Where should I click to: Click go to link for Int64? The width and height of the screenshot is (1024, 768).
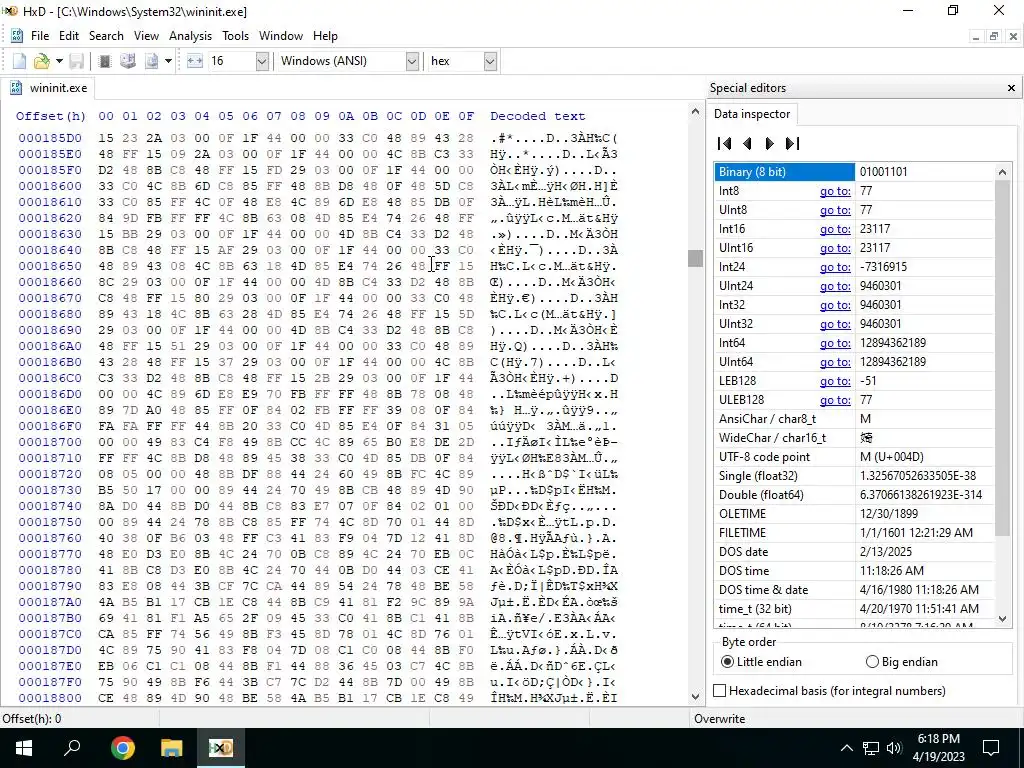pyautogui.click(x=835, y=343)
